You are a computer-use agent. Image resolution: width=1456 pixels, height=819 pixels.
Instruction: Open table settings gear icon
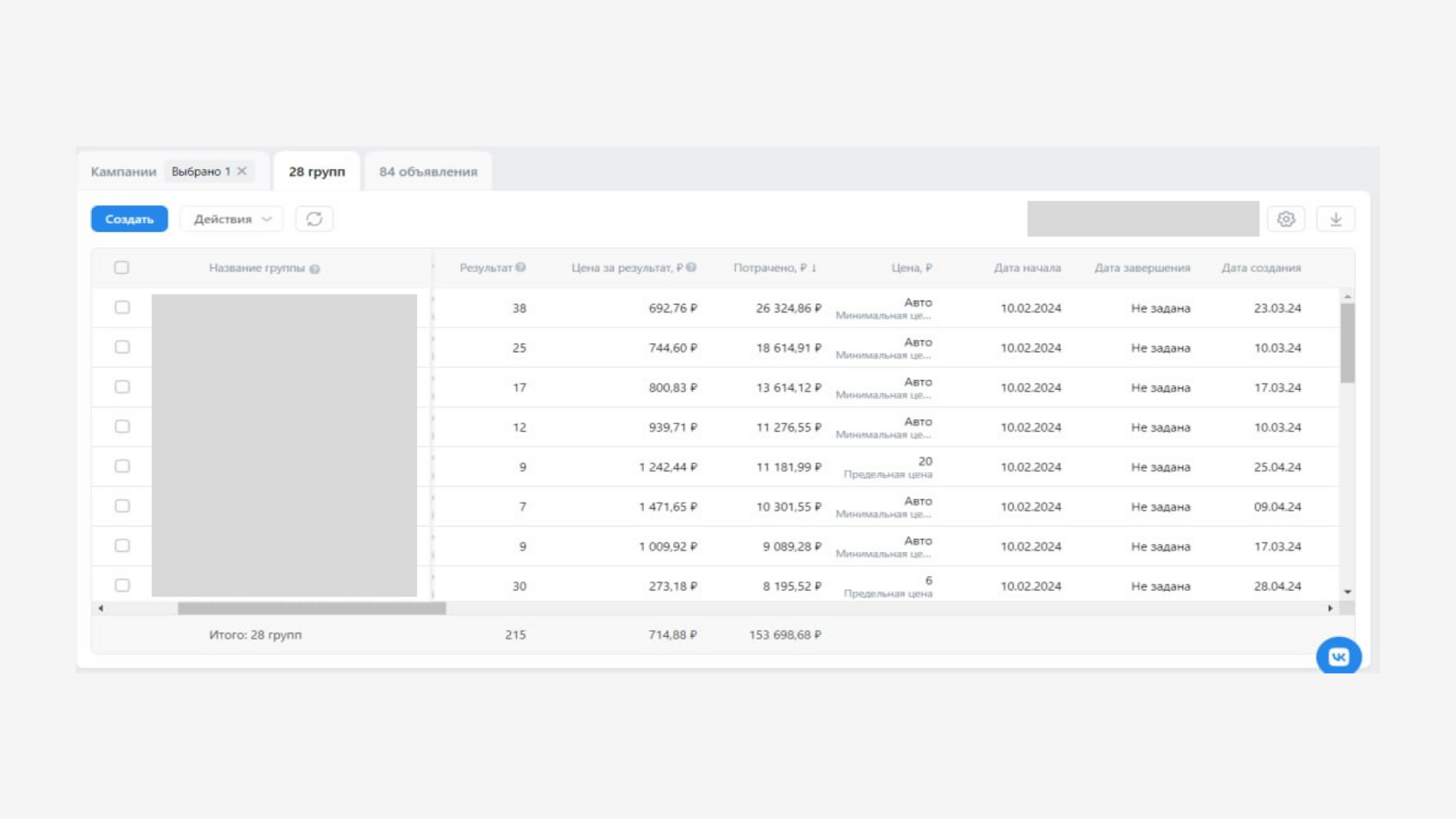(x=1286, y=219)
